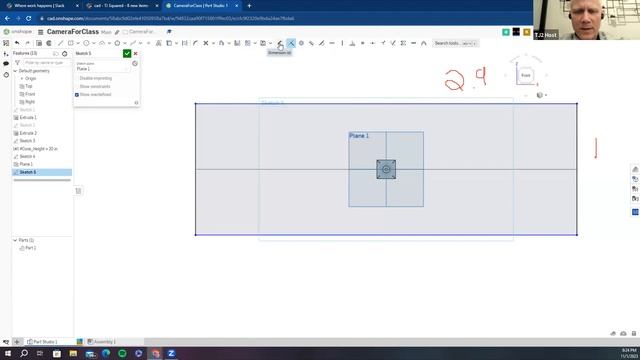The image size is (640, 360).
Task: Select Part 1 in parts list
Action: 30,248
